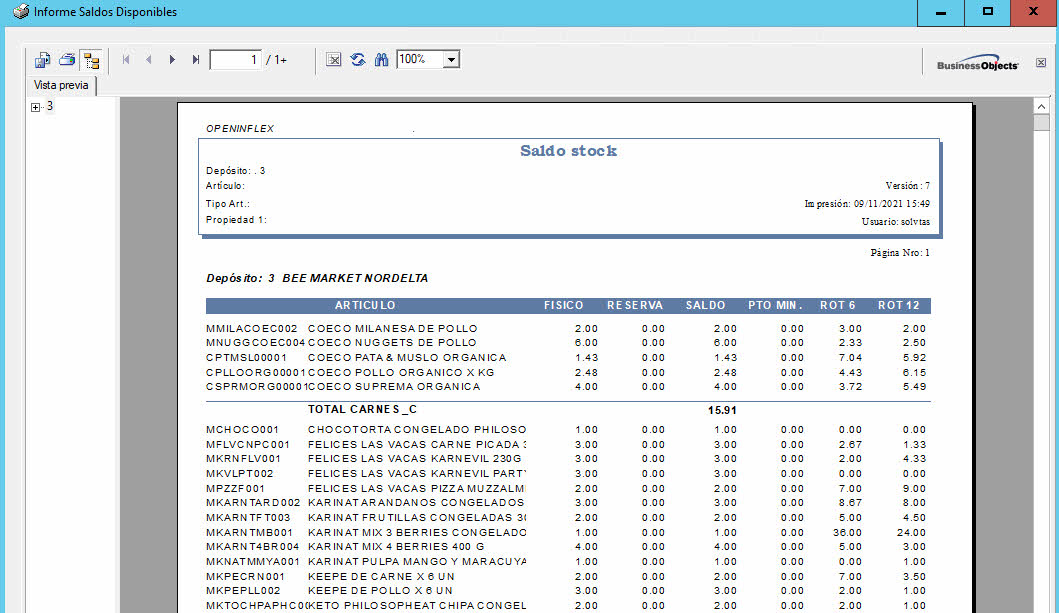Viewport: 1059px width, 613px height.
Task: Open the binoculars search text tool
Action: [x=382, y=60]
